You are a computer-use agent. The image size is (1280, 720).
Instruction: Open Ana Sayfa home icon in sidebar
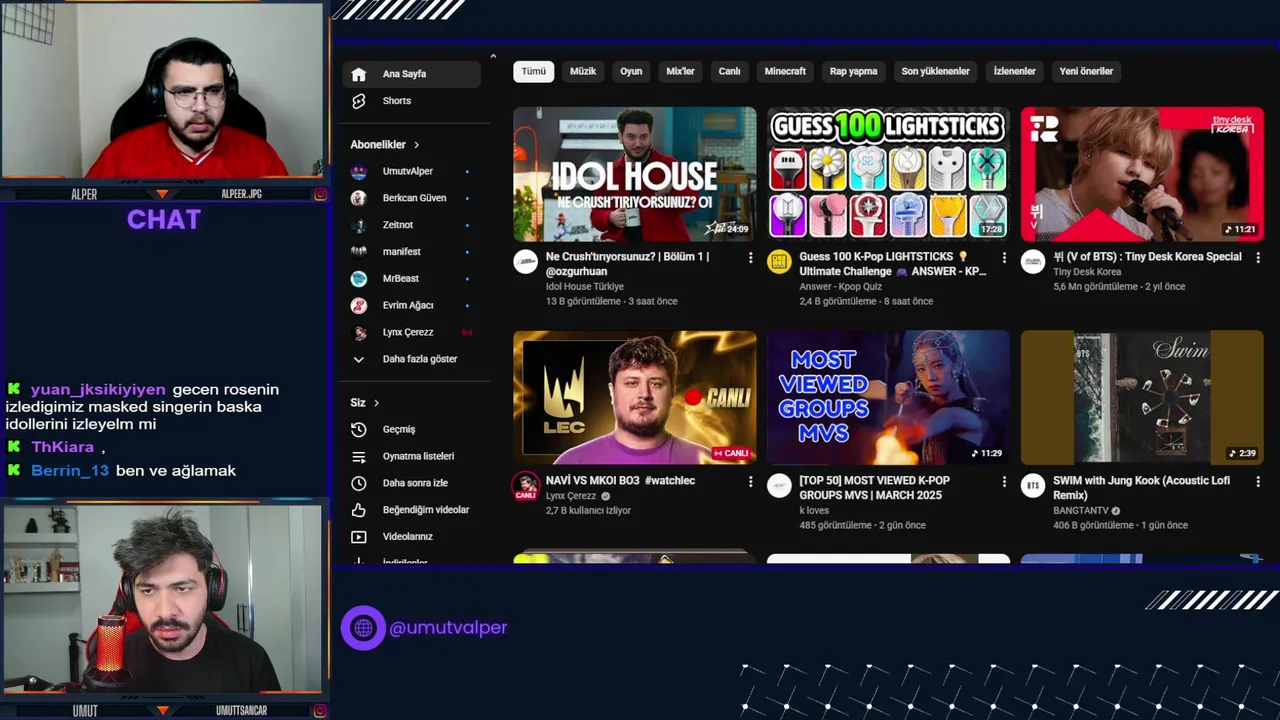359,74
